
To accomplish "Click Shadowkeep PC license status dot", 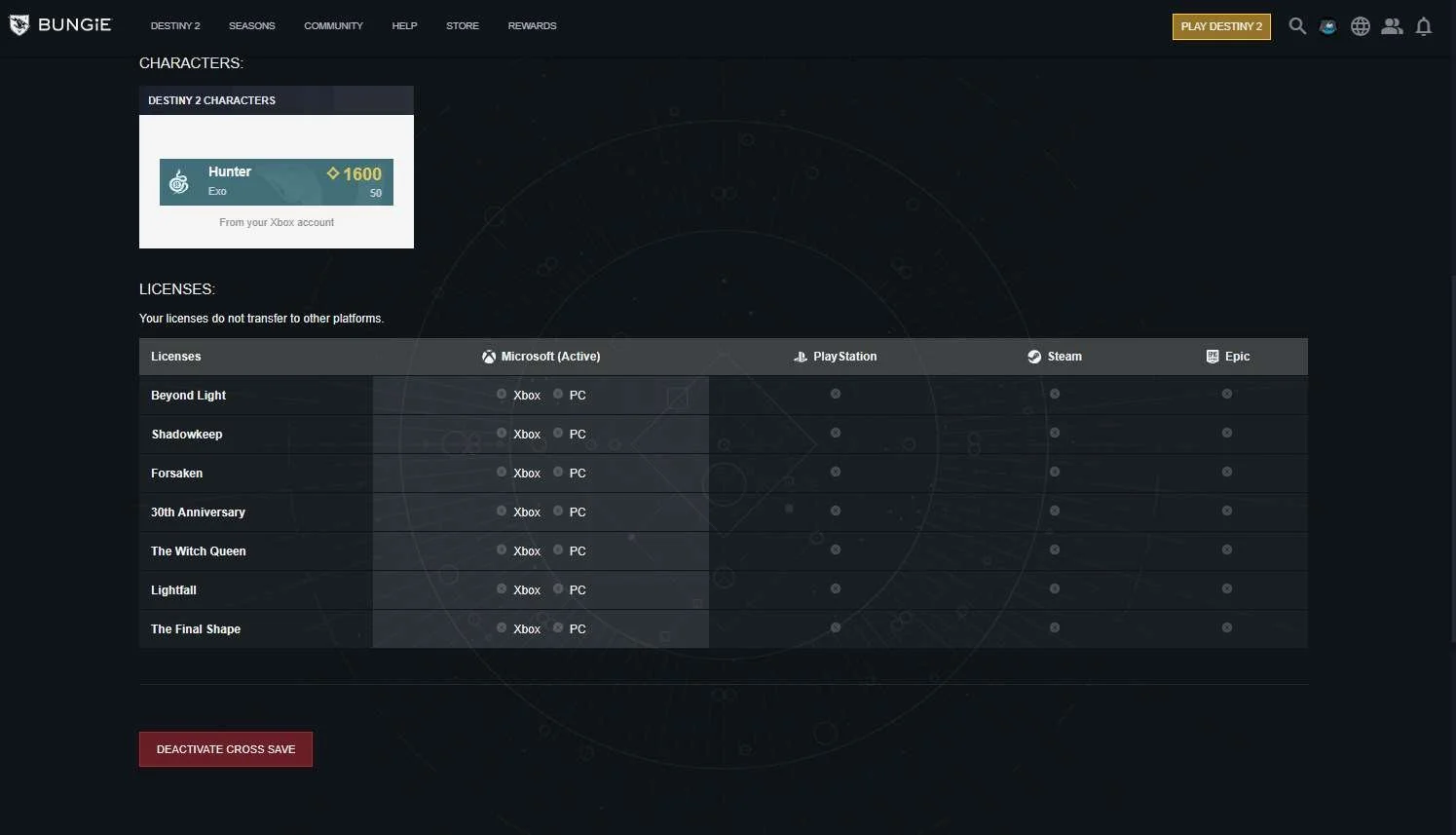I will (558, 433).
